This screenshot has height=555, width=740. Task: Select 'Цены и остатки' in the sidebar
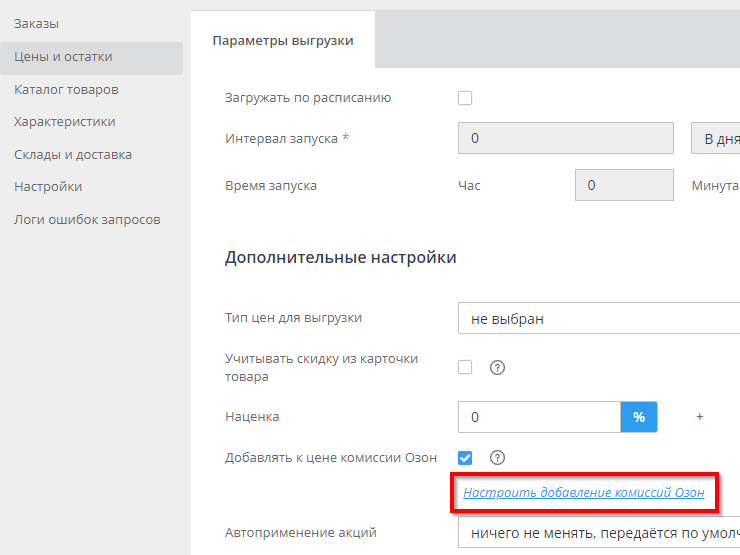(x=63, y=57)
